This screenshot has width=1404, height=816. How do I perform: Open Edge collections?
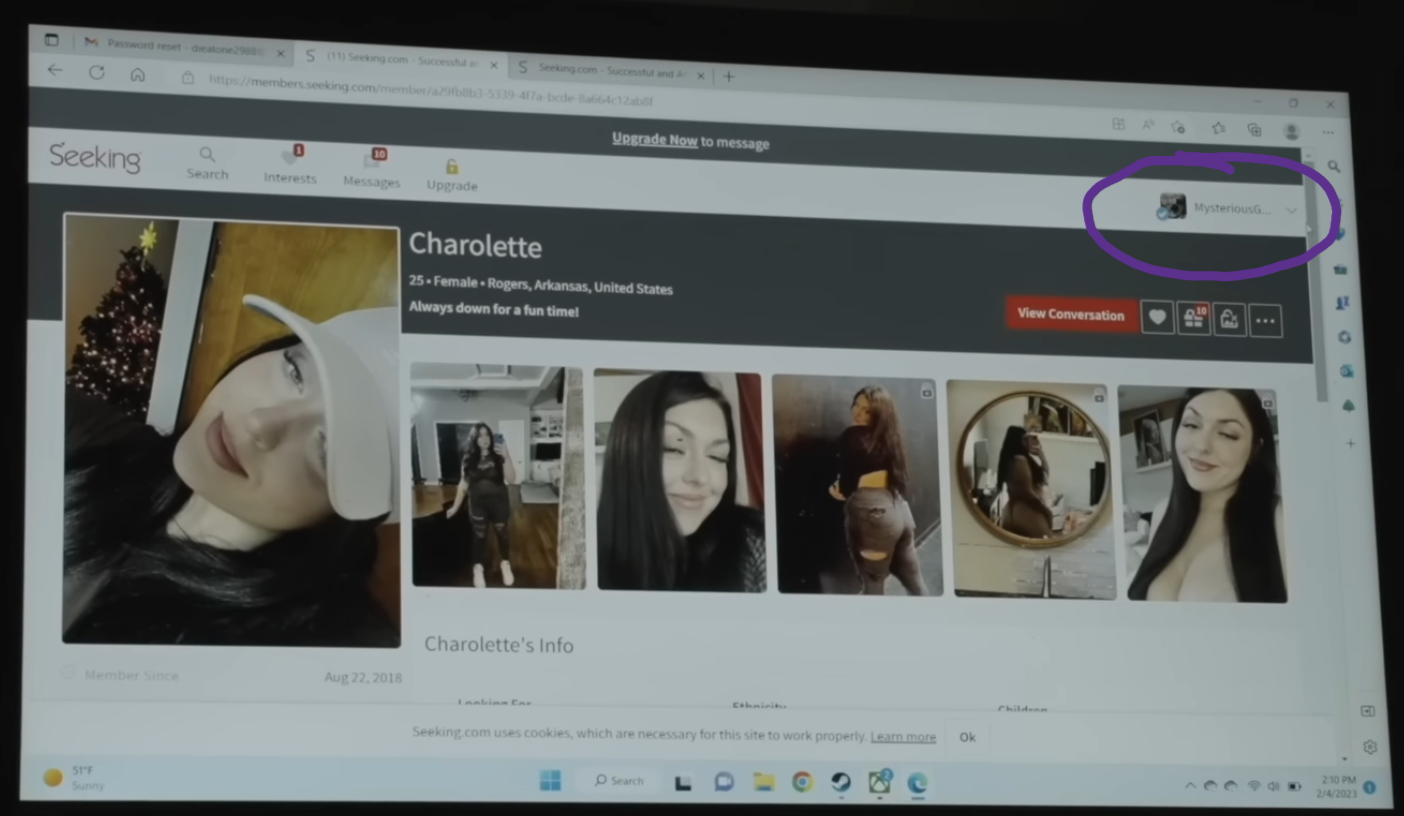1254,130
